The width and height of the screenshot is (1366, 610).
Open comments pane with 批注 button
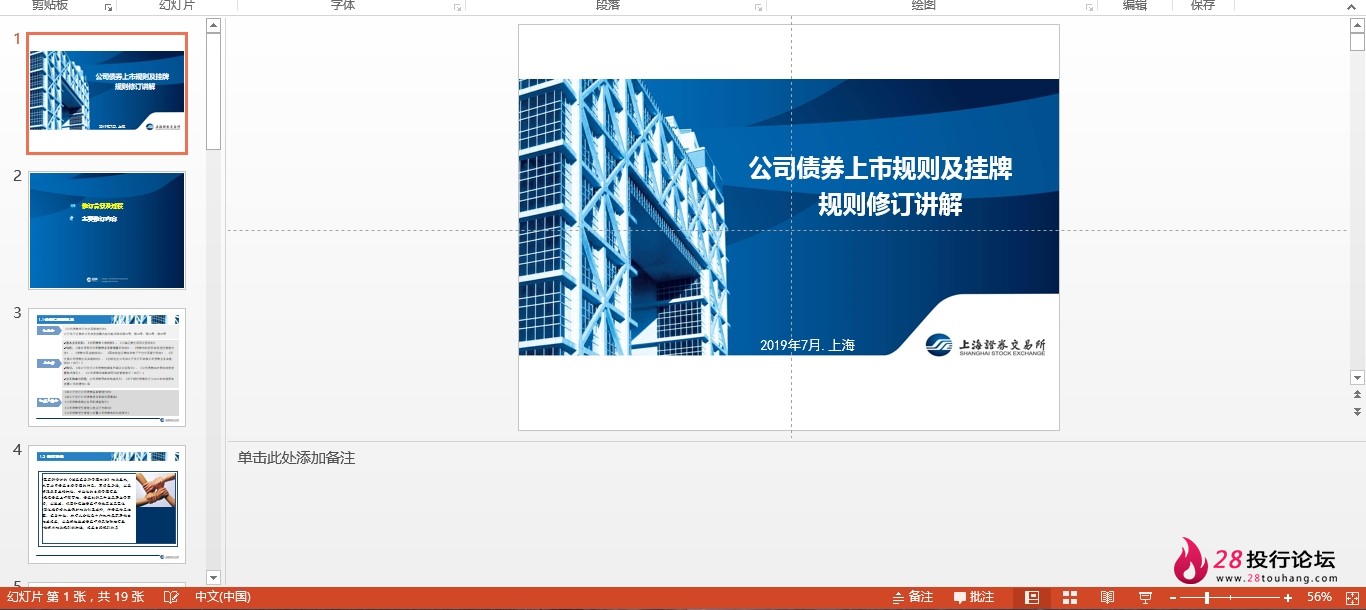[x=974, y=597]
